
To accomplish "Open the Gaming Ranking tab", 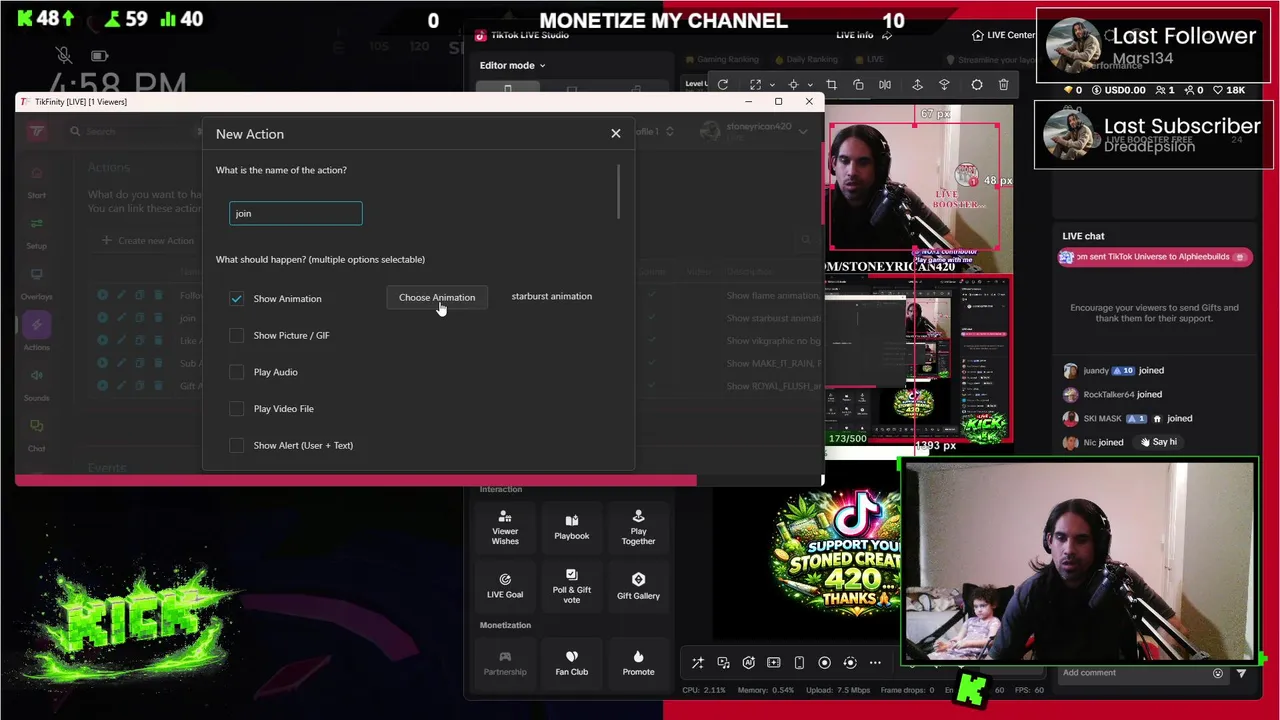I will coord(721,59).
